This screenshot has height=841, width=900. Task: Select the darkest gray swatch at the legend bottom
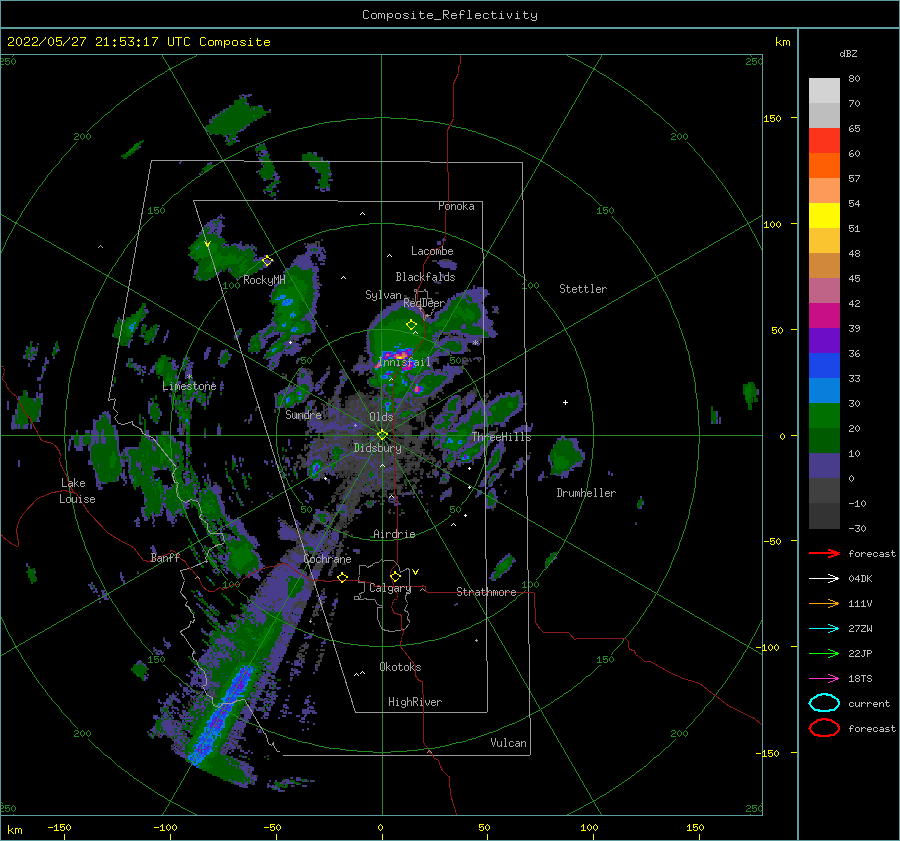click(824, 516)
